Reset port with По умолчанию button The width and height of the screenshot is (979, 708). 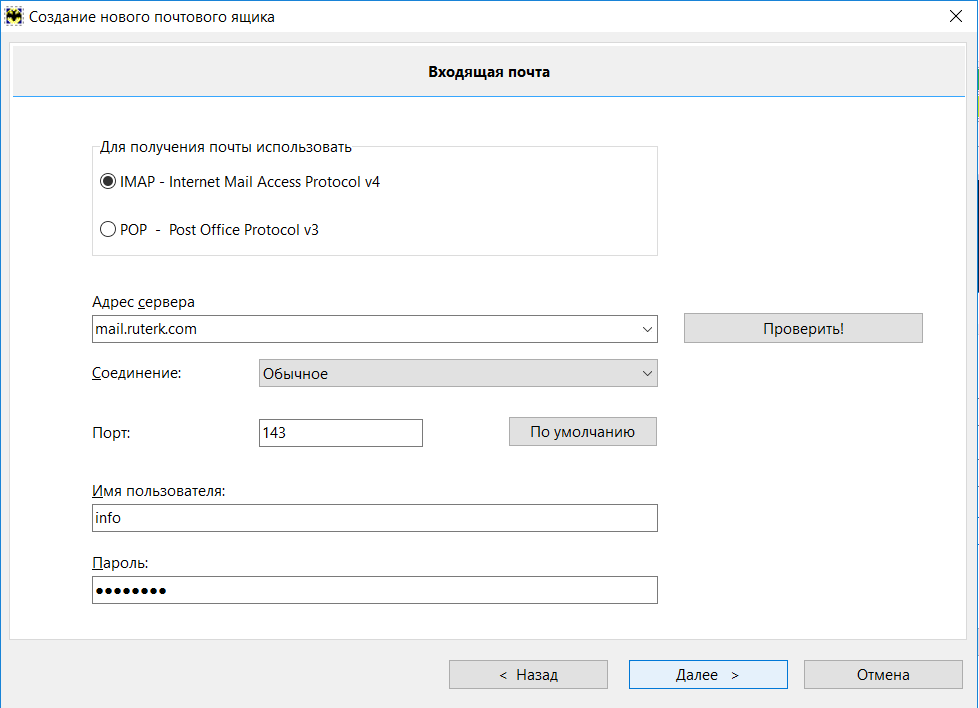[x=582, y=432]
